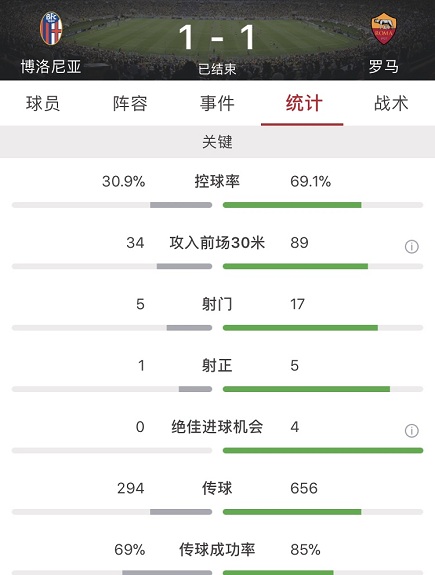435x575 pixels.
Task: Open info icon for 攻入前场30米
Action: click(x=412, y=246)
